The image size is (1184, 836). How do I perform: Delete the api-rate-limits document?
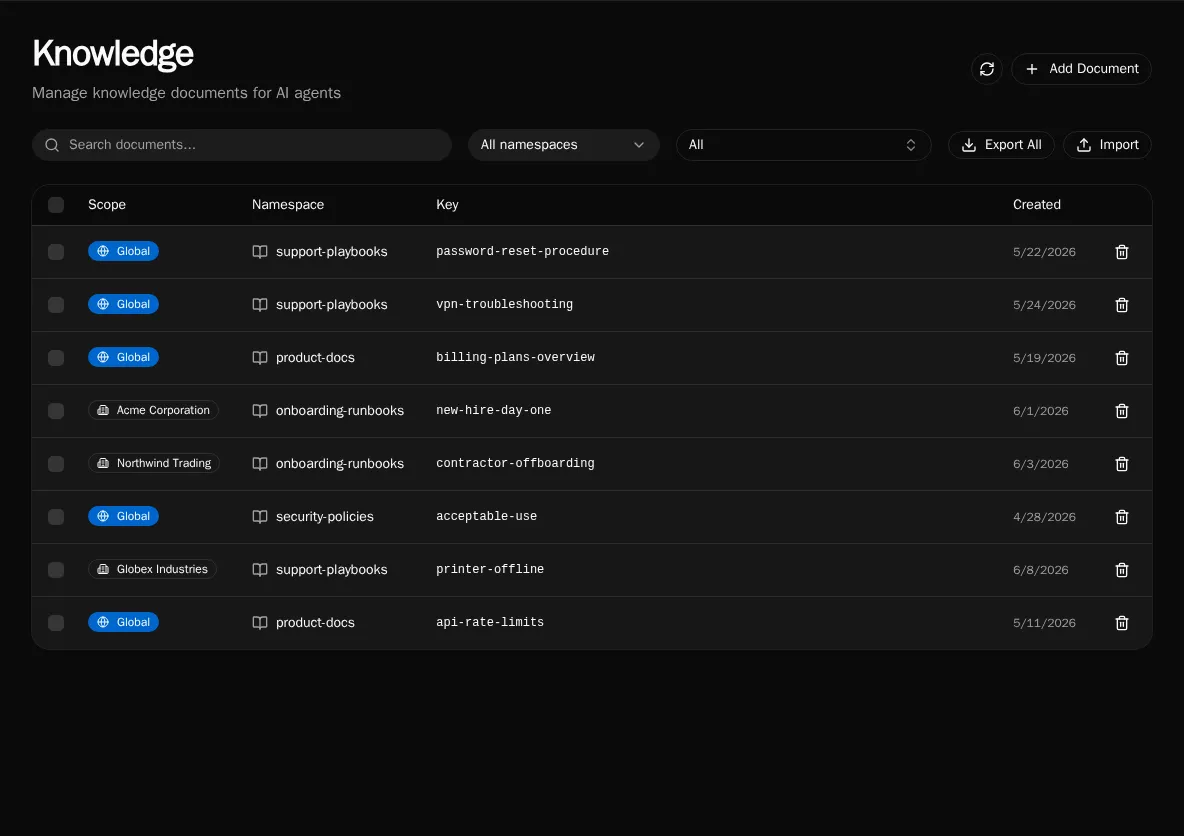click(1121, 623)
